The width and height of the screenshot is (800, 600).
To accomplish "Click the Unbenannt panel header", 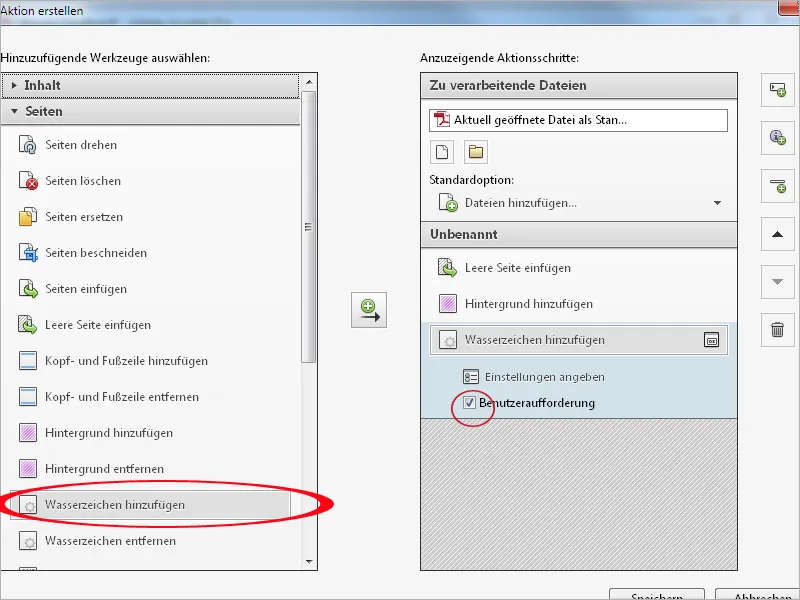I will [x=579, y=235].
